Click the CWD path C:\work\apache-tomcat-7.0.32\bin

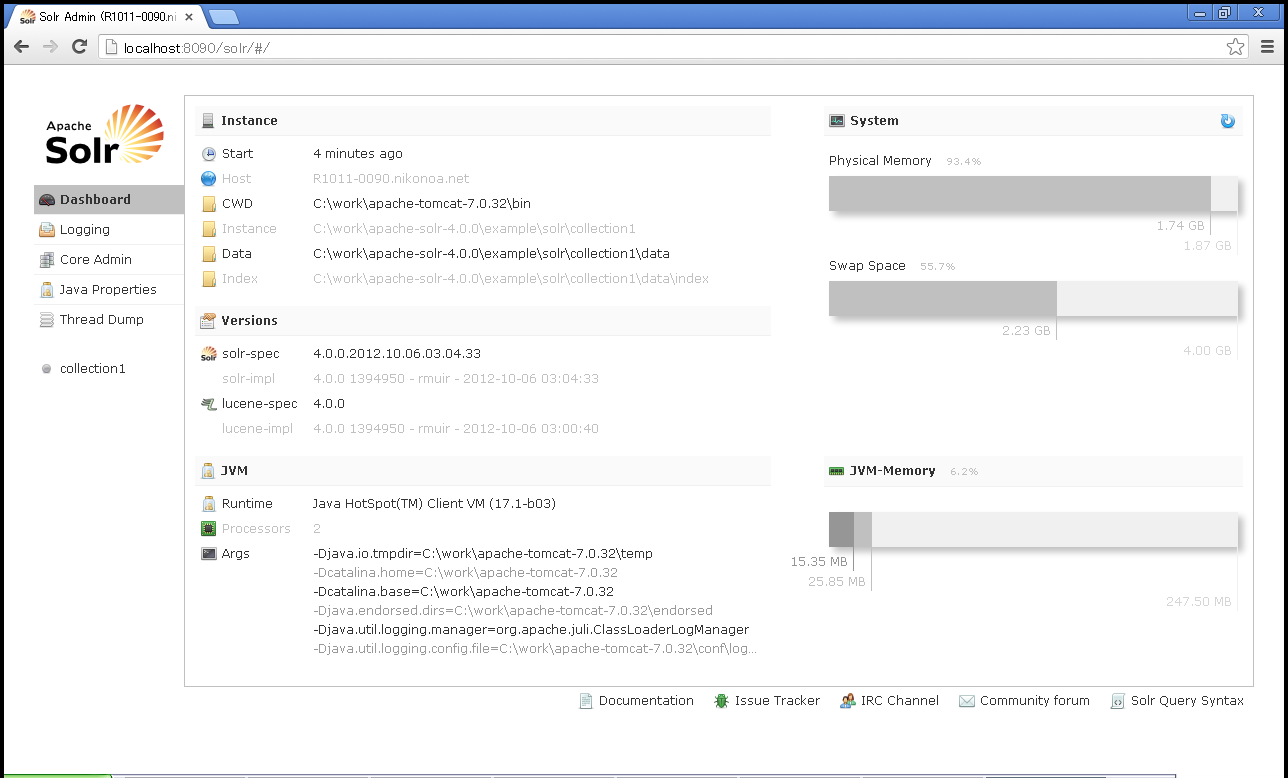[422, 204]
